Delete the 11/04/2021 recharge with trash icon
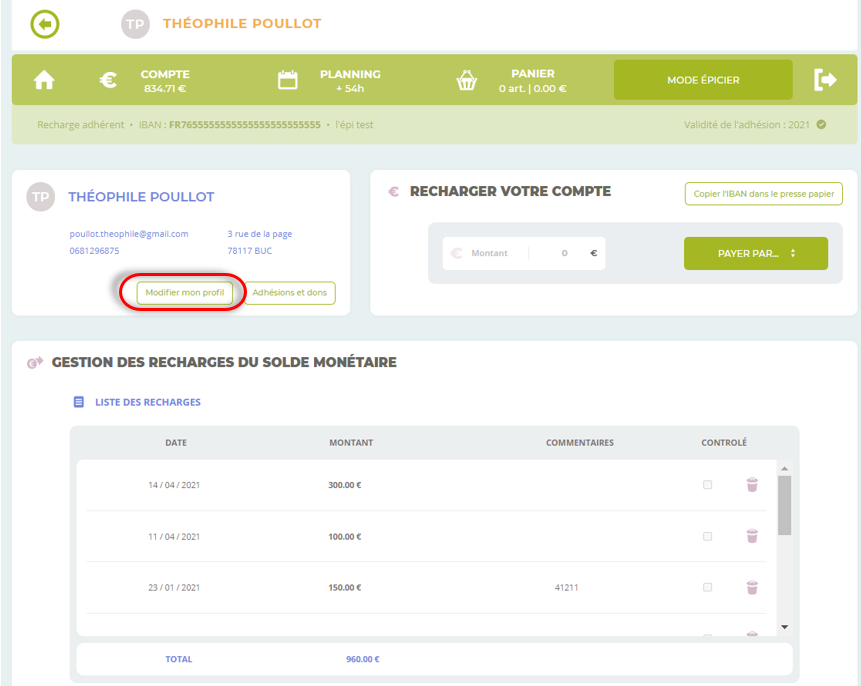The width and height of the screenshot is (861, 686). tap(752, 536)
